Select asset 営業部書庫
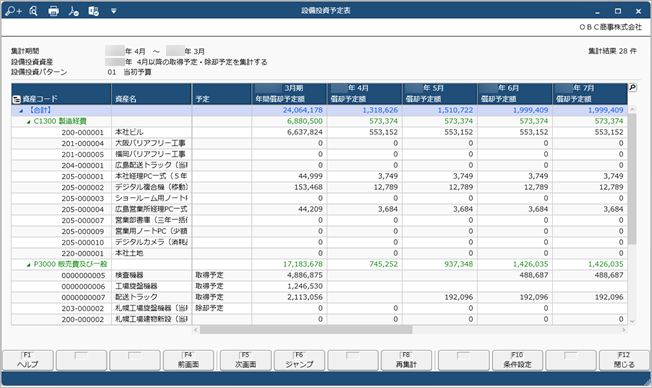The image size is (652, 388). (151, 220)
